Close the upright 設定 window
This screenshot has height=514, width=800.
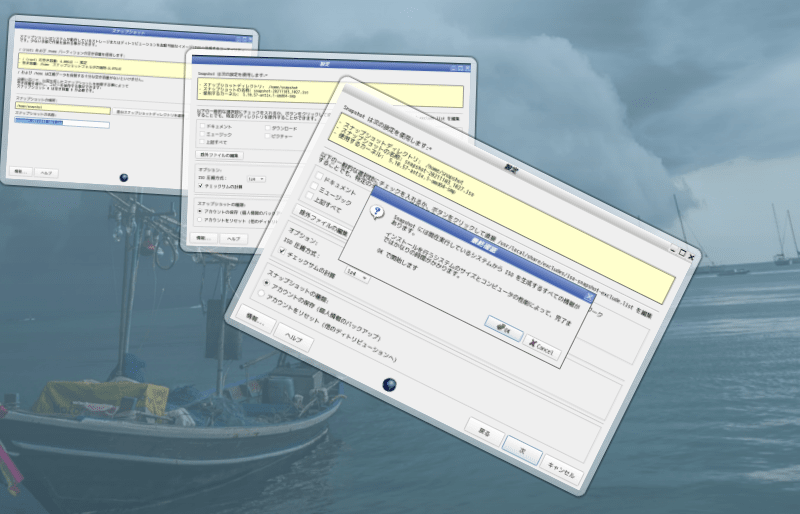[467, 67]
